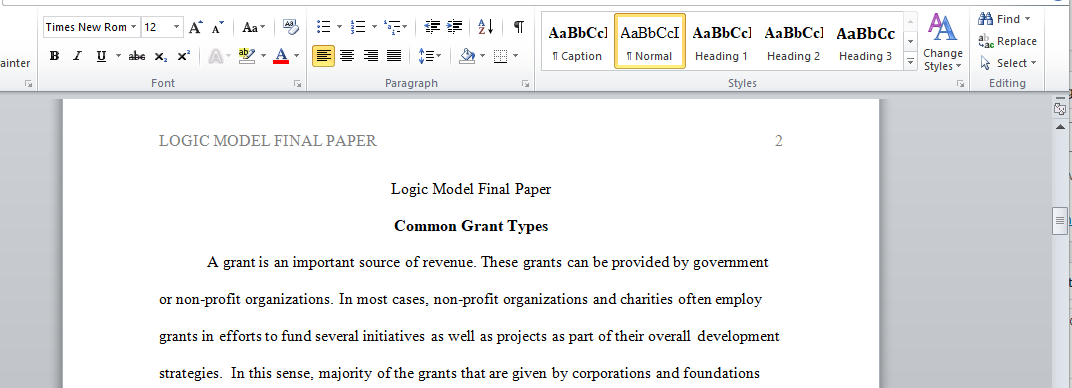Image resolution: width=1072 pixels, height=388 pixels.
Task: Toggle Underline formatting
Action: click(101, 56)
